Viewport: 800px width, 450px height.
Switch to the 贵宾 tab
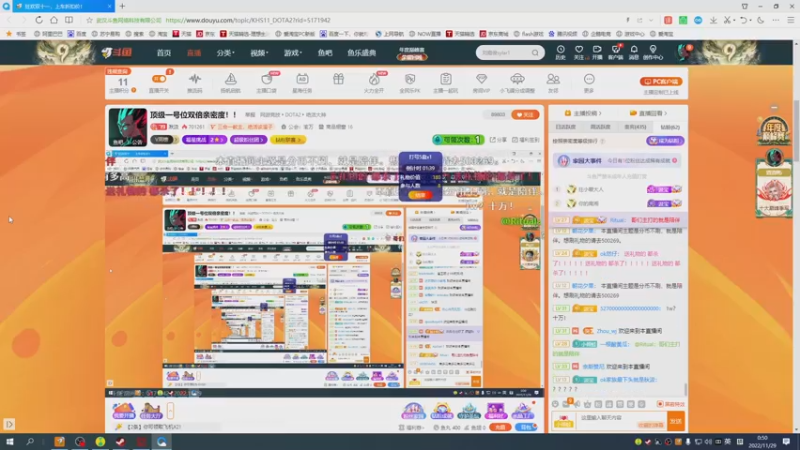tap(635, 127)
